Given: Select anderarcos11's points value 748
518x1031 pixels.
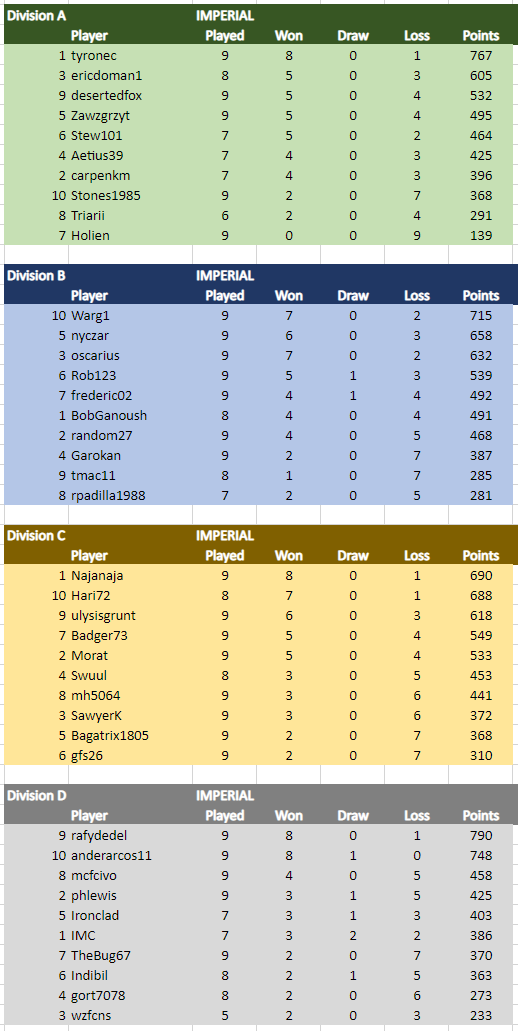Looking at the screenshot, I should click(481, 855).
